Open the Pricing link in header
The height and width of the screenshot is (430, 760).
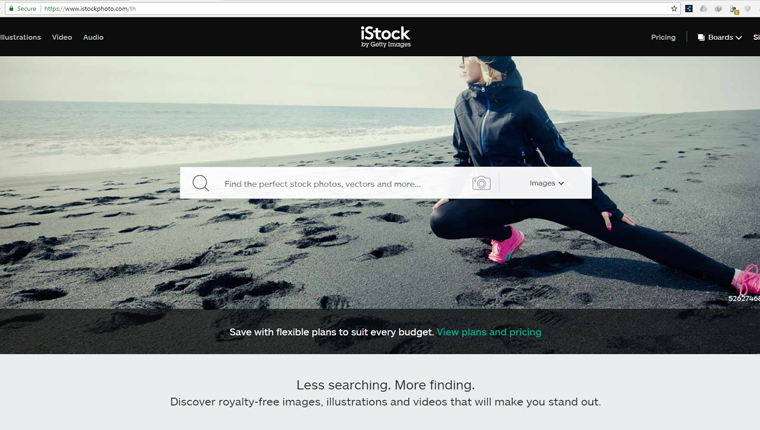click(663, 37)
